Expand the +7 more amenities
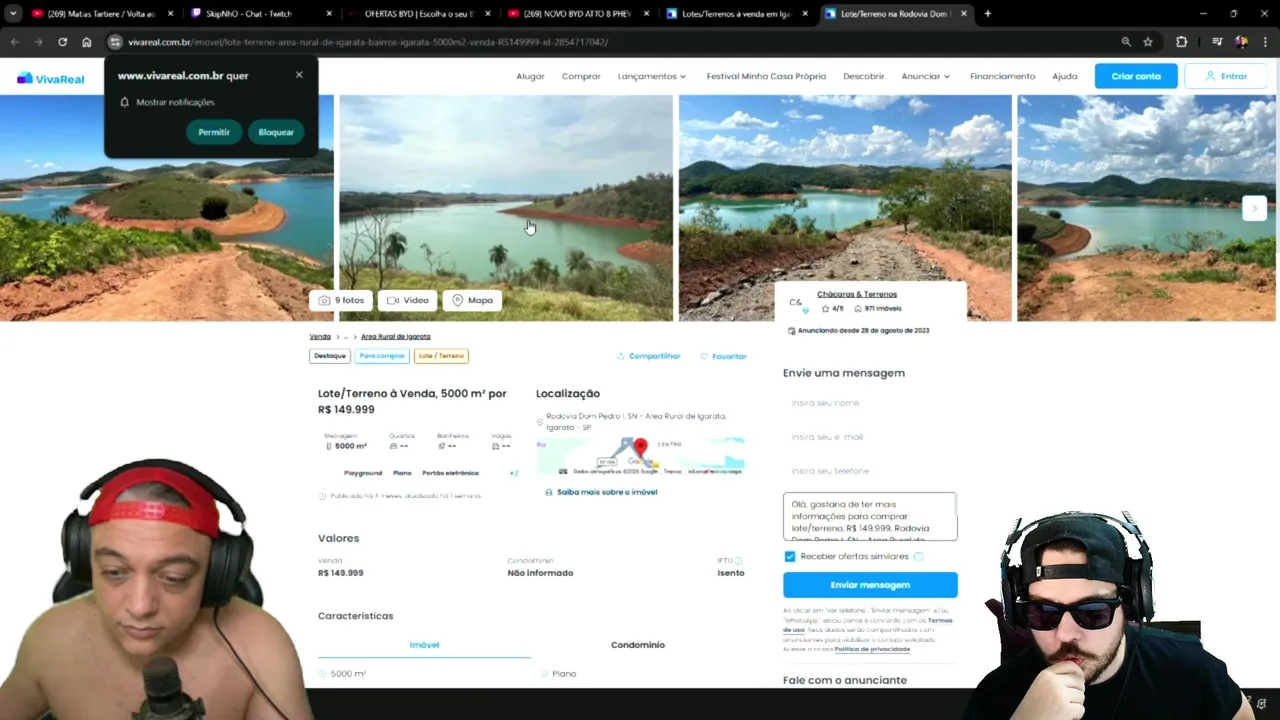 tap(514, 473)
